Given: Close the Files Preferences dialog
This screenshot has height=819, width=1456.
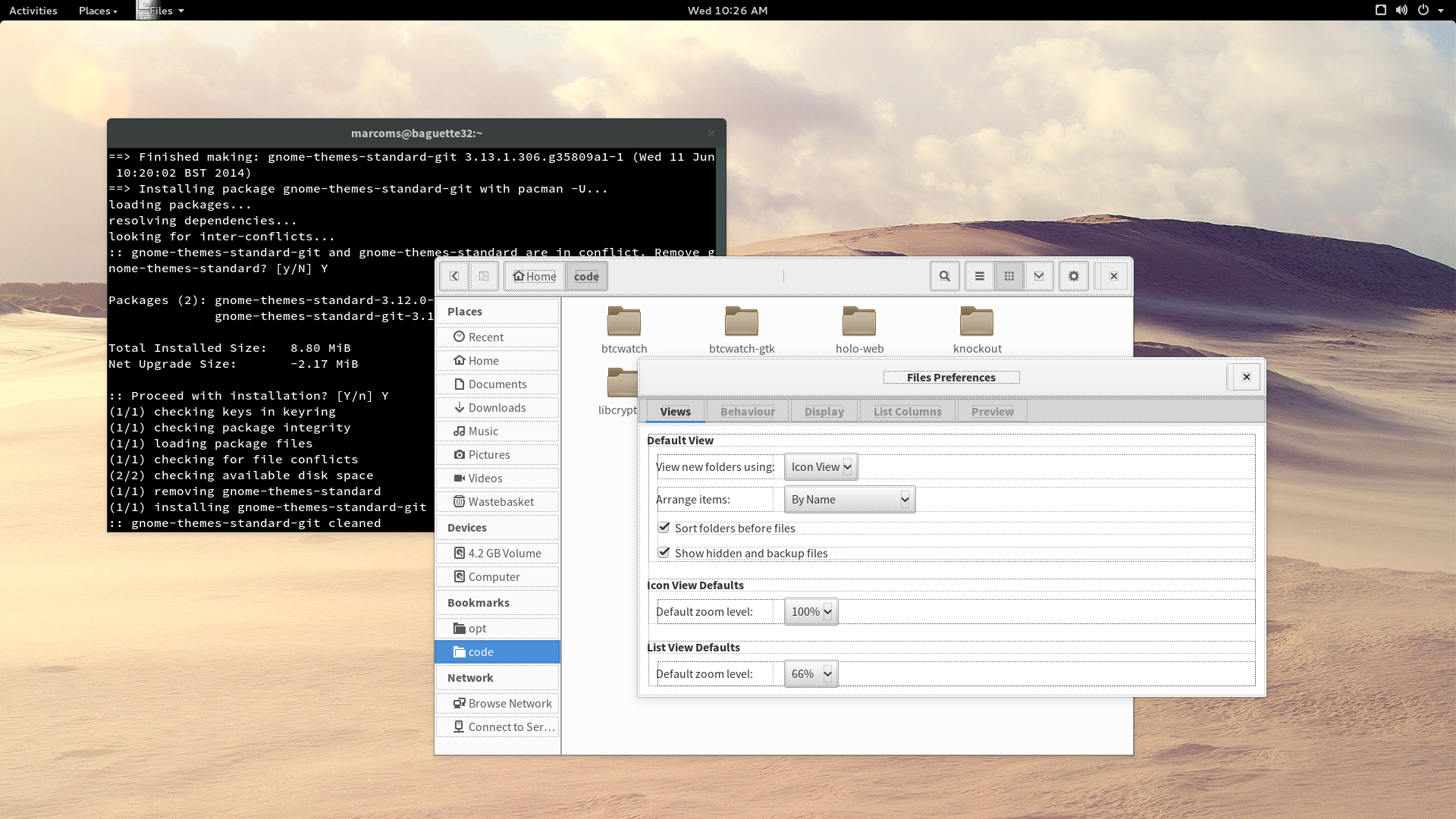Looking at the screenshot, I should (x=1246, y=377).
